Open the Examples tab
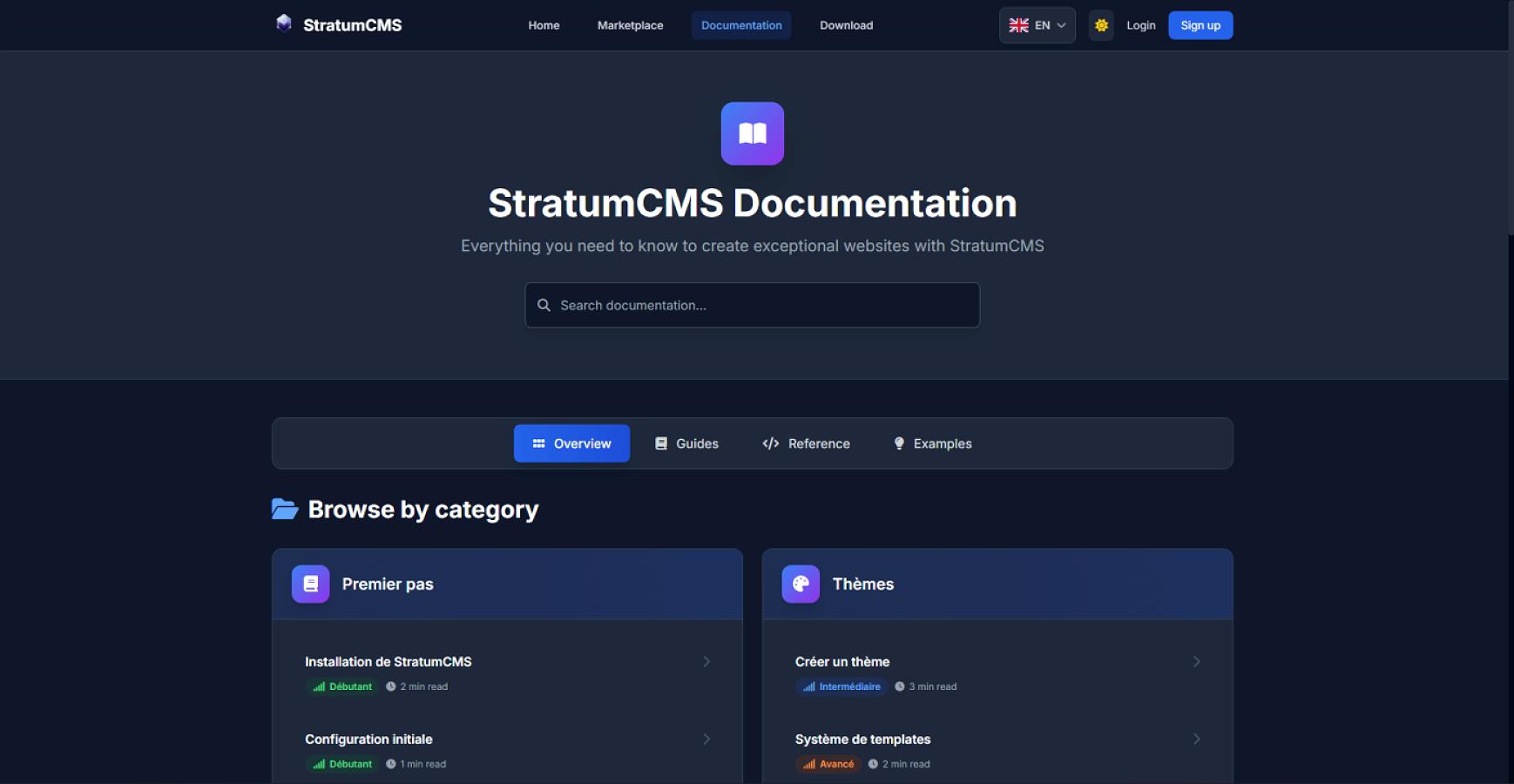The image size is (1514, 784). (x=932, y=443)
